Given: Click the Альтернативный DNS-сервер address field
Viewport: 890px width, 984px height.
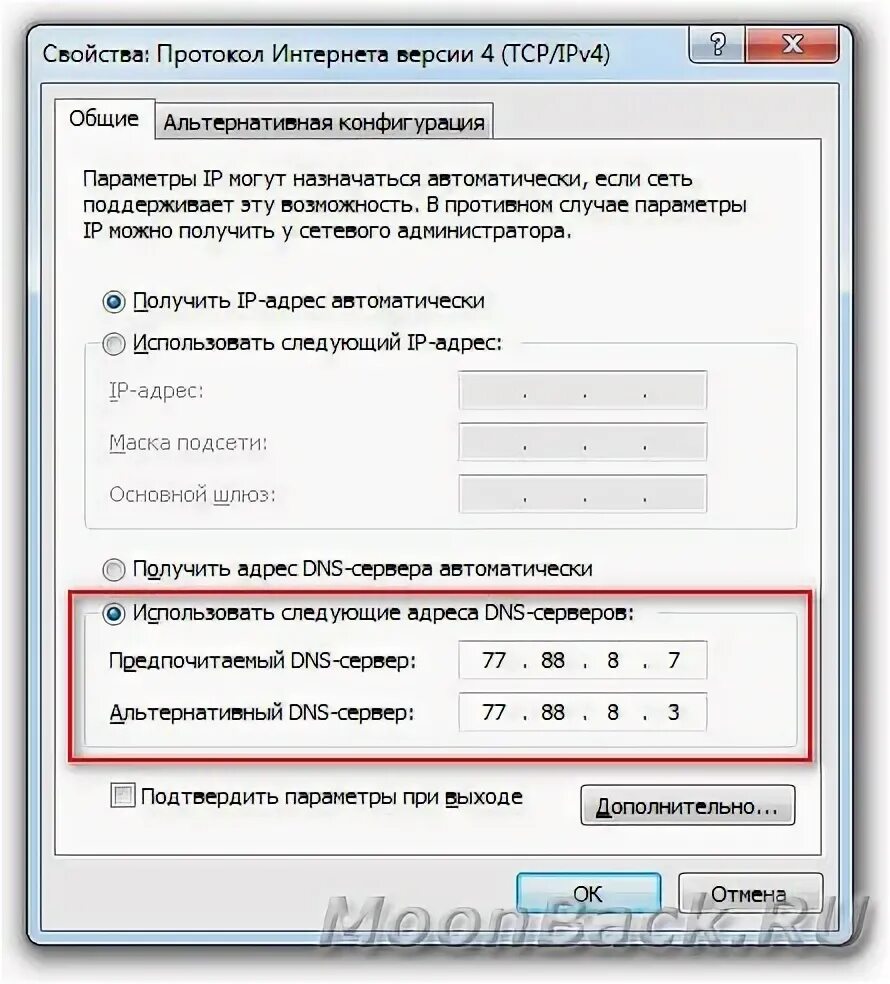Looking at the screenshot, I should point(582,712).
